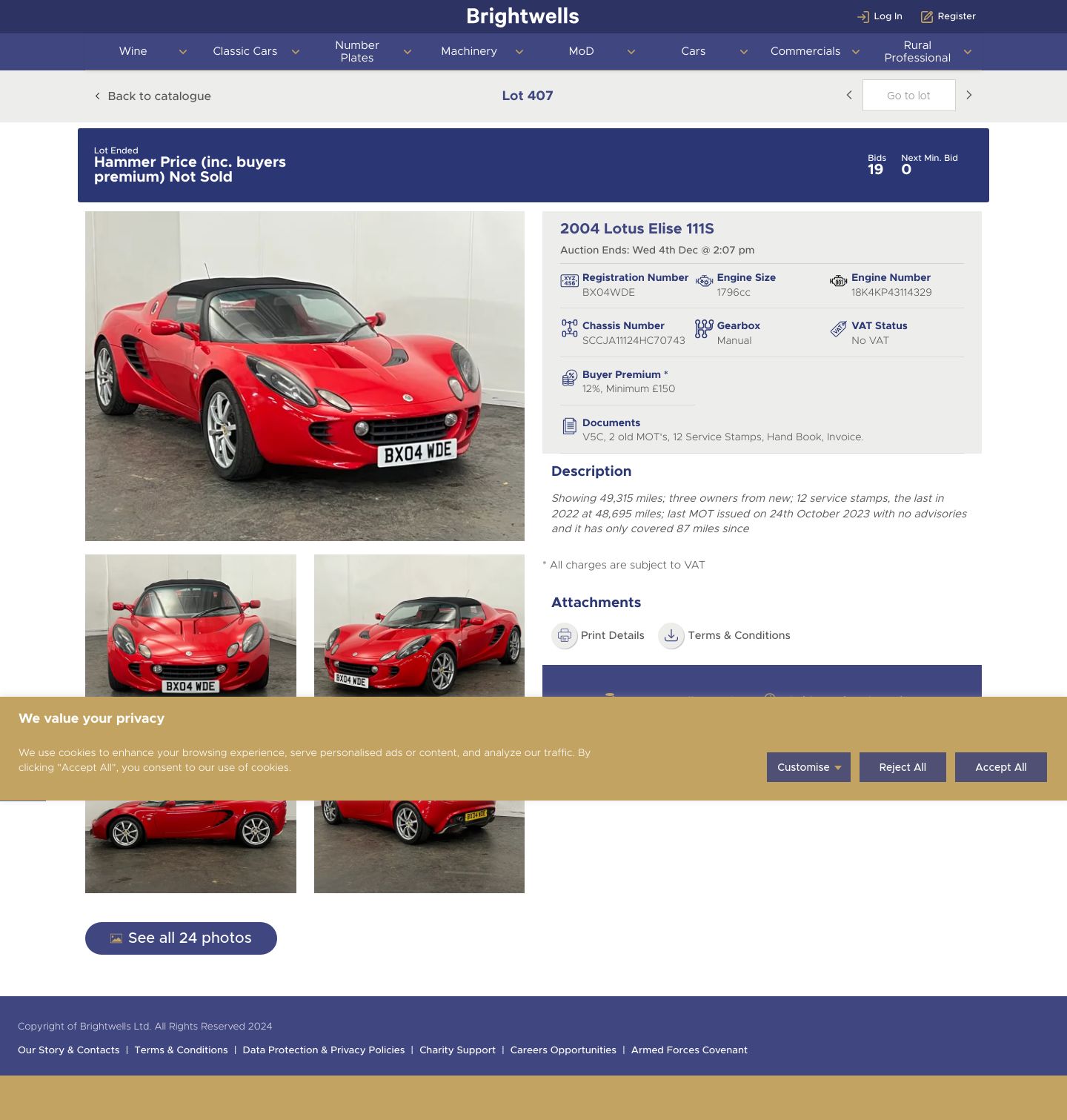
Task: Open the front-view Lotus thumbnail
Action: (190, 626)
